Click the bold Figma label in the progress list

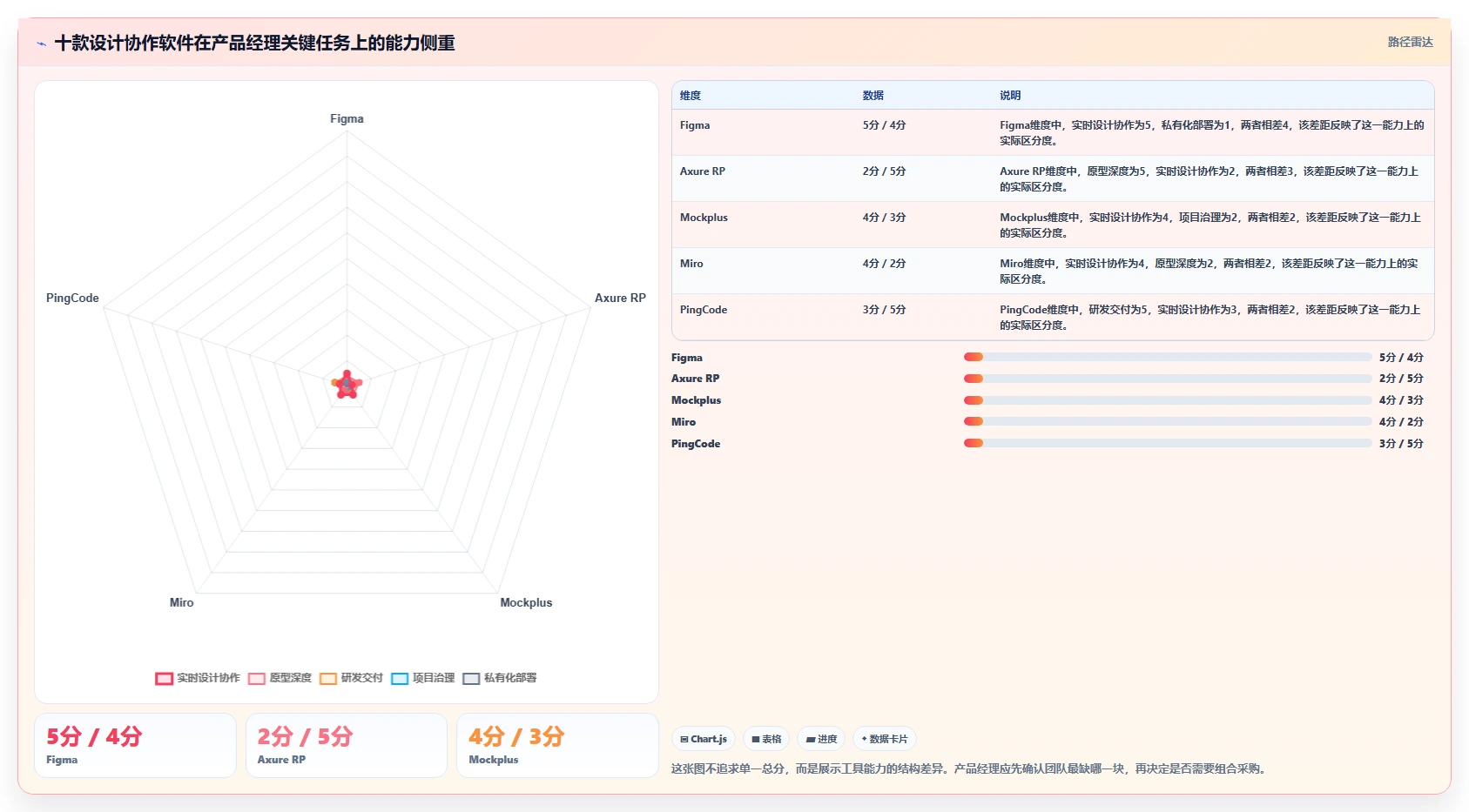(x=687, y=358)
